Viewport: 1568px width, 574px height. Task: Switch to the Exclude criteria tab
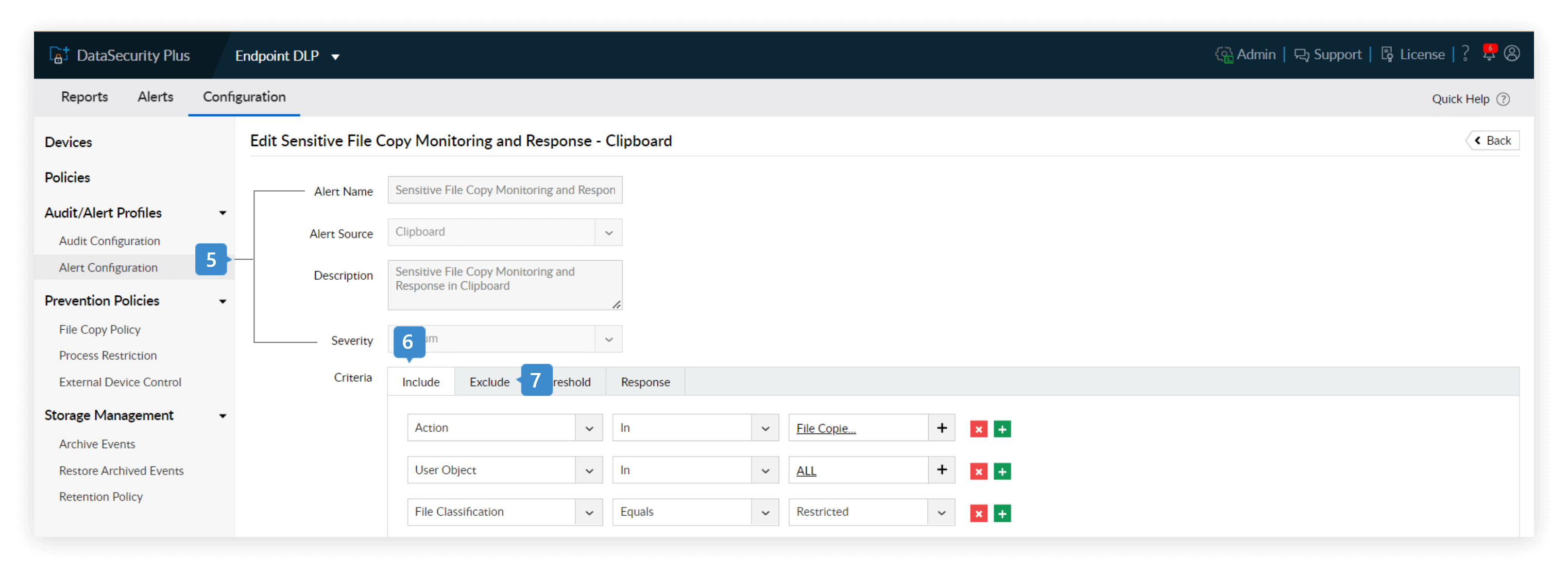click(x=489, y=382)
